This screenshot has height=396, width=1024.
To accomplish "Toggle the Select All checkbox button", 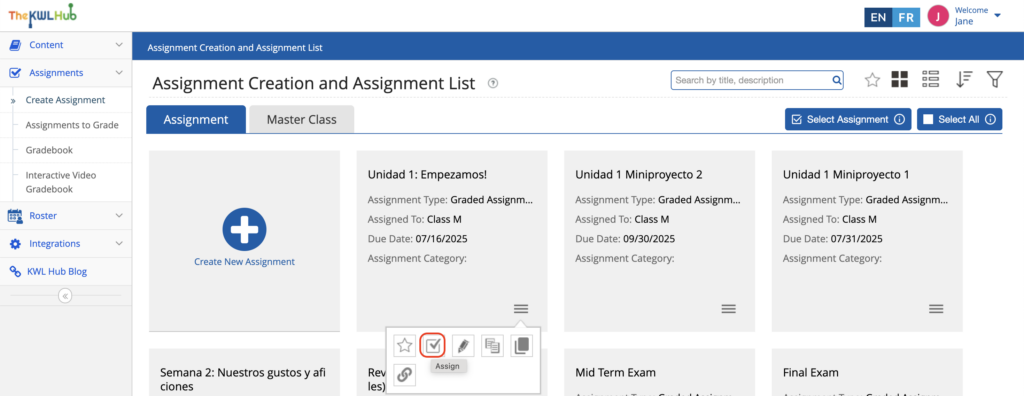I will tap(959, 120).
